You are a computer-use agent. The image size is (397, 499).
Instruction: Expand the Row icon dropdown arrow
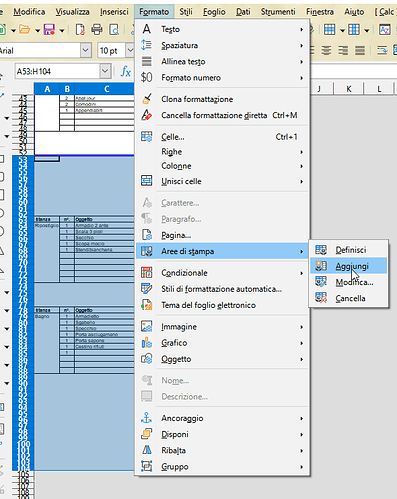(342, 31)
